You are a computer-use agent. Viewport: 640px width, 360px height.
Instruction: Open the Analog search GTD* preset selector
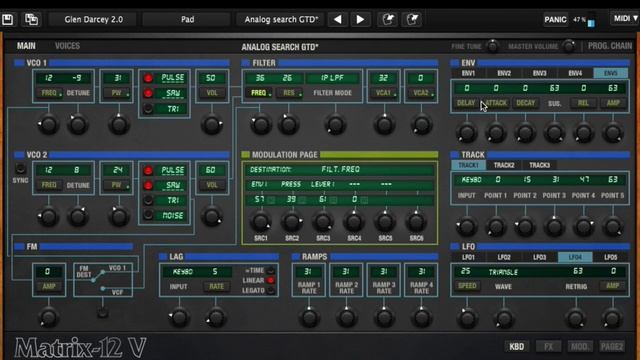281,19
